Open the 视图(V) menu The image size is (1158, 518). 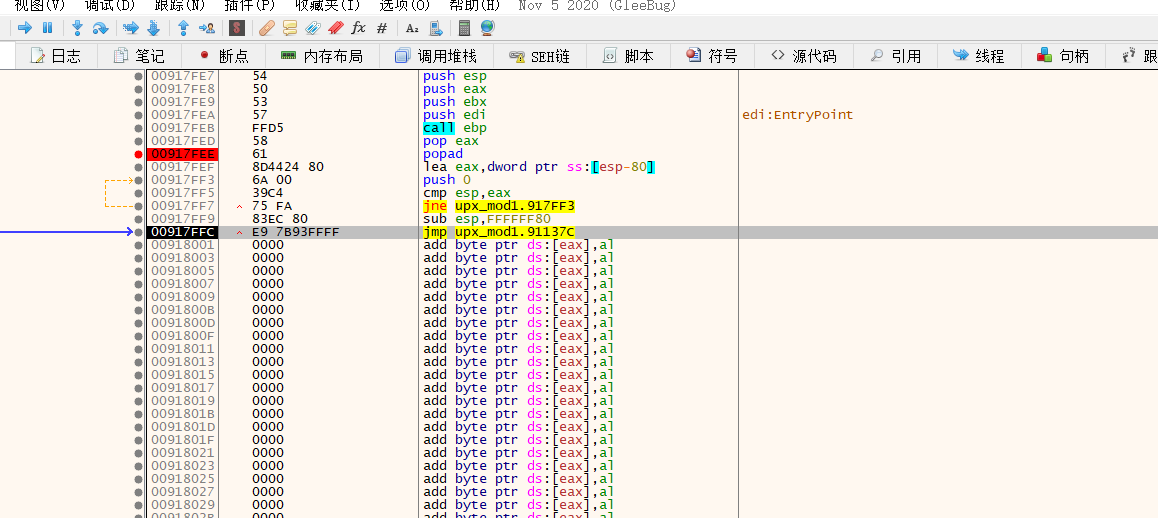(40, 6)
